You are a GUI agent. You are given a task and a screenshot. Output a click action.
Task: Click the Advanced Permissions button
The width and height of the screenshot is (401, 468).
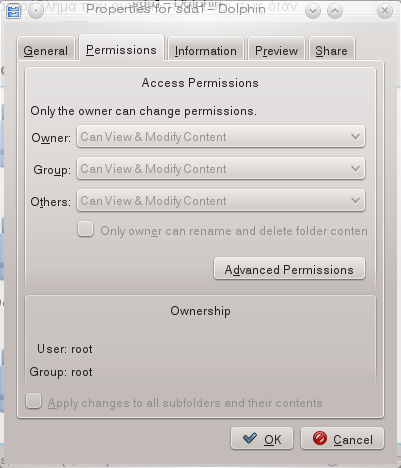289,268
